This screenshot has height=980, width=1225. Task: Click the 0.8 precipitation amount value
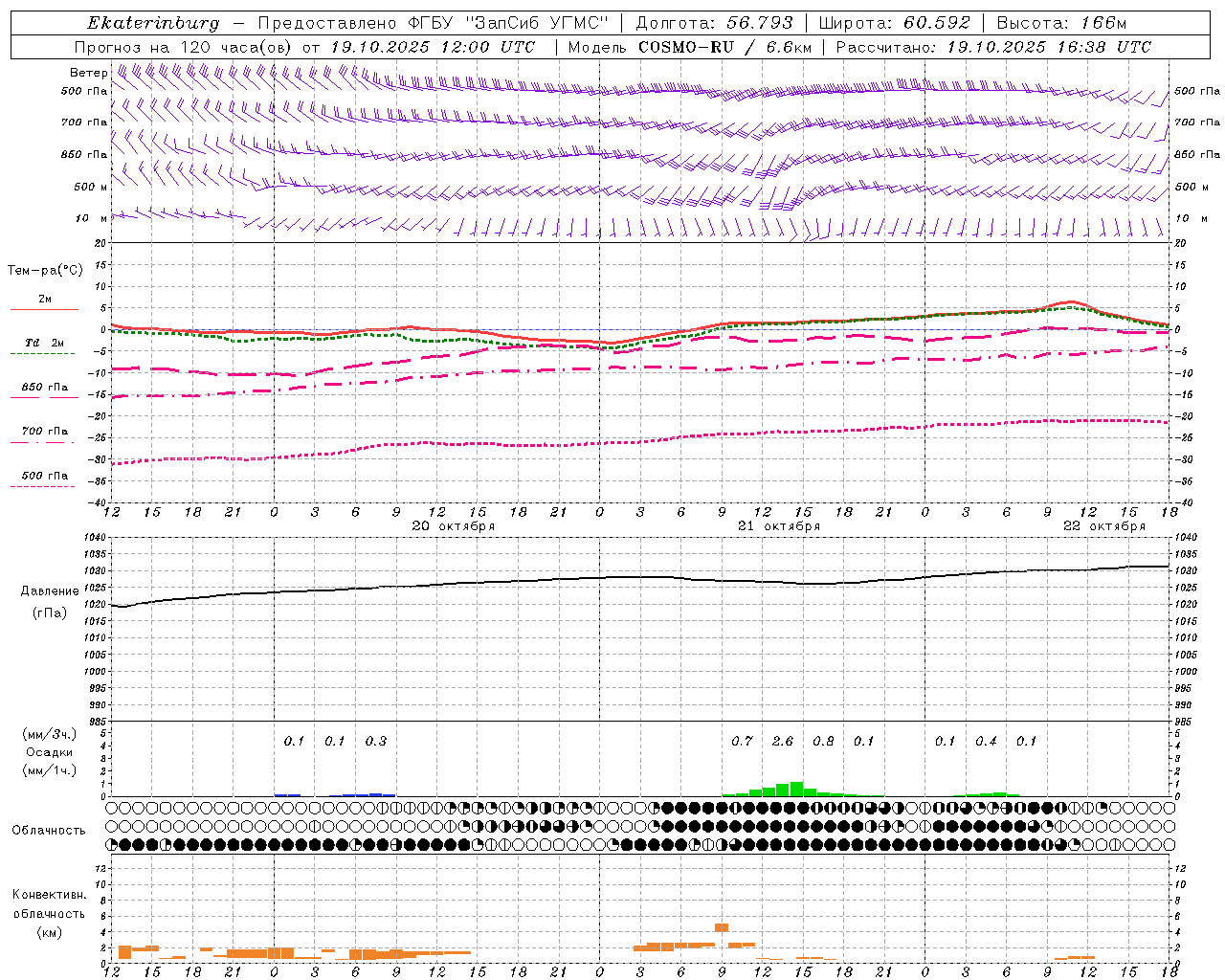[x=823, y=741]
